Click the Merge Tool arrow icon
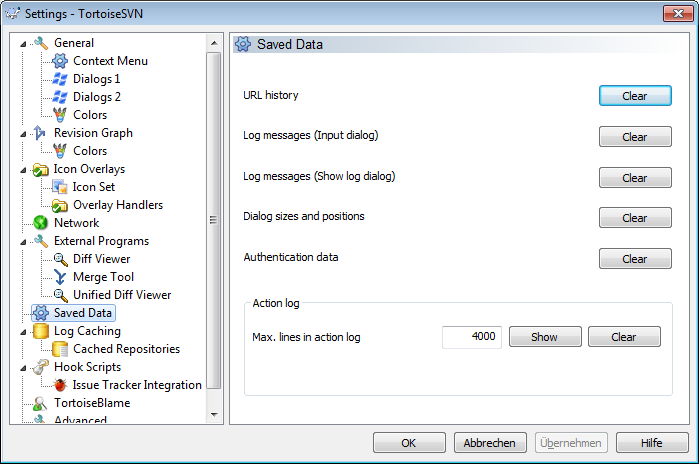This screenshot has height=464, width=699. (x=60, y=277)
